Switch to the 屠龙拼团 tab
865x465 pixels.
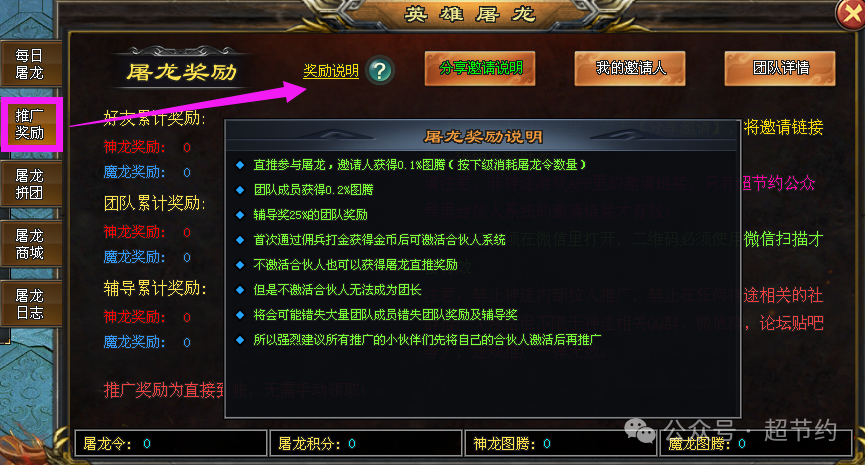point(30,184)
